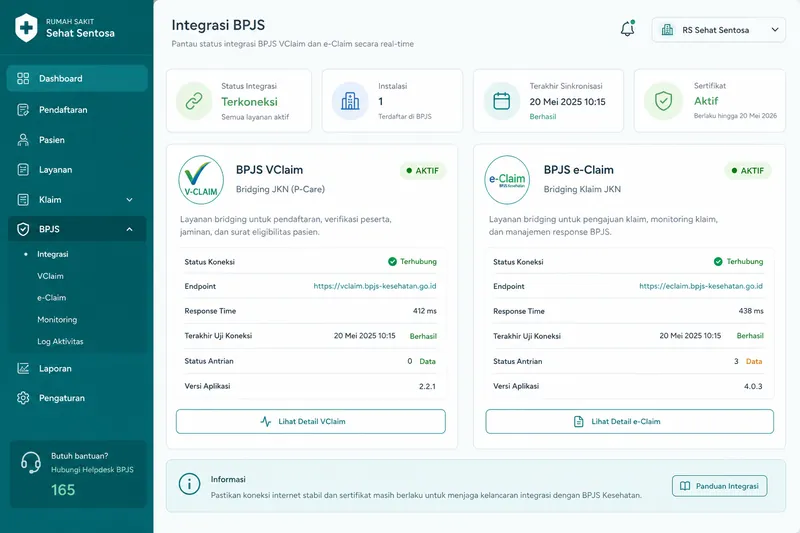Click the Klaim document icon
Viewport: 800px width, 533px height.
(x=23, y=200)
